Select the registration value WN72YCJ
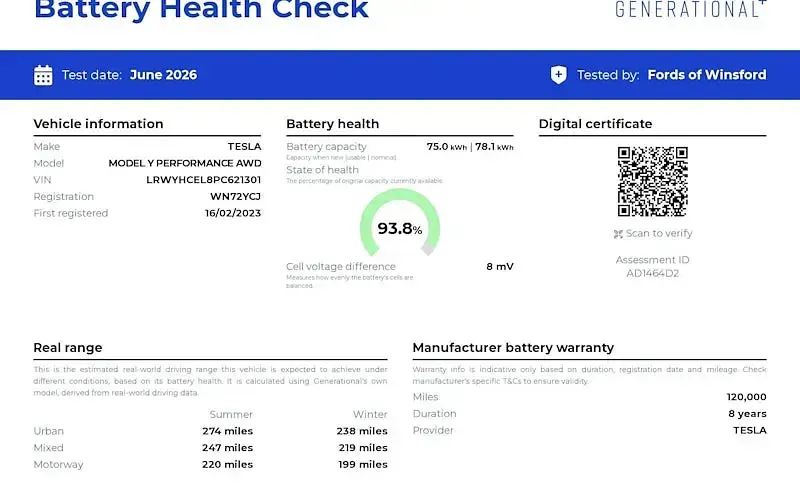Image resolution: width=800 pixels, height=500 pixels. pyautogui.click(x=235, y=196)
